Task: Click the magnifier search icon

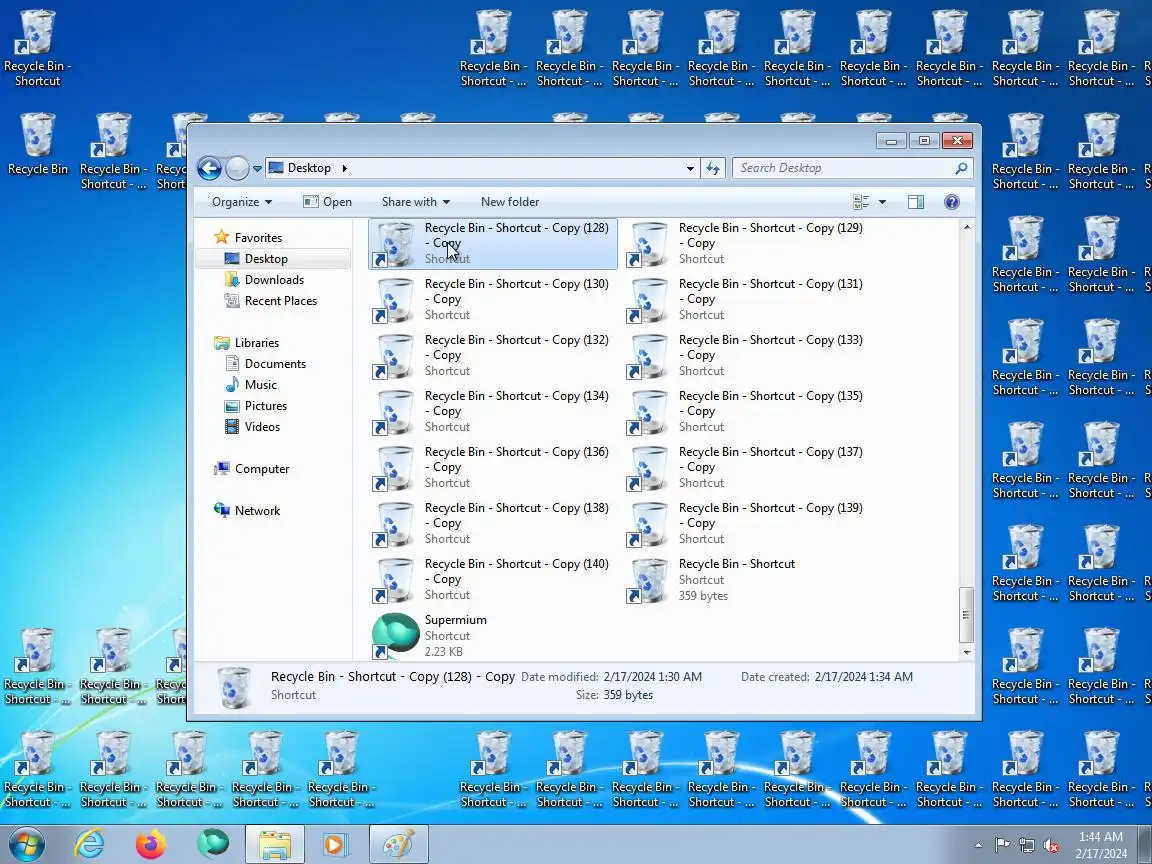Action: tap(961, 168)
